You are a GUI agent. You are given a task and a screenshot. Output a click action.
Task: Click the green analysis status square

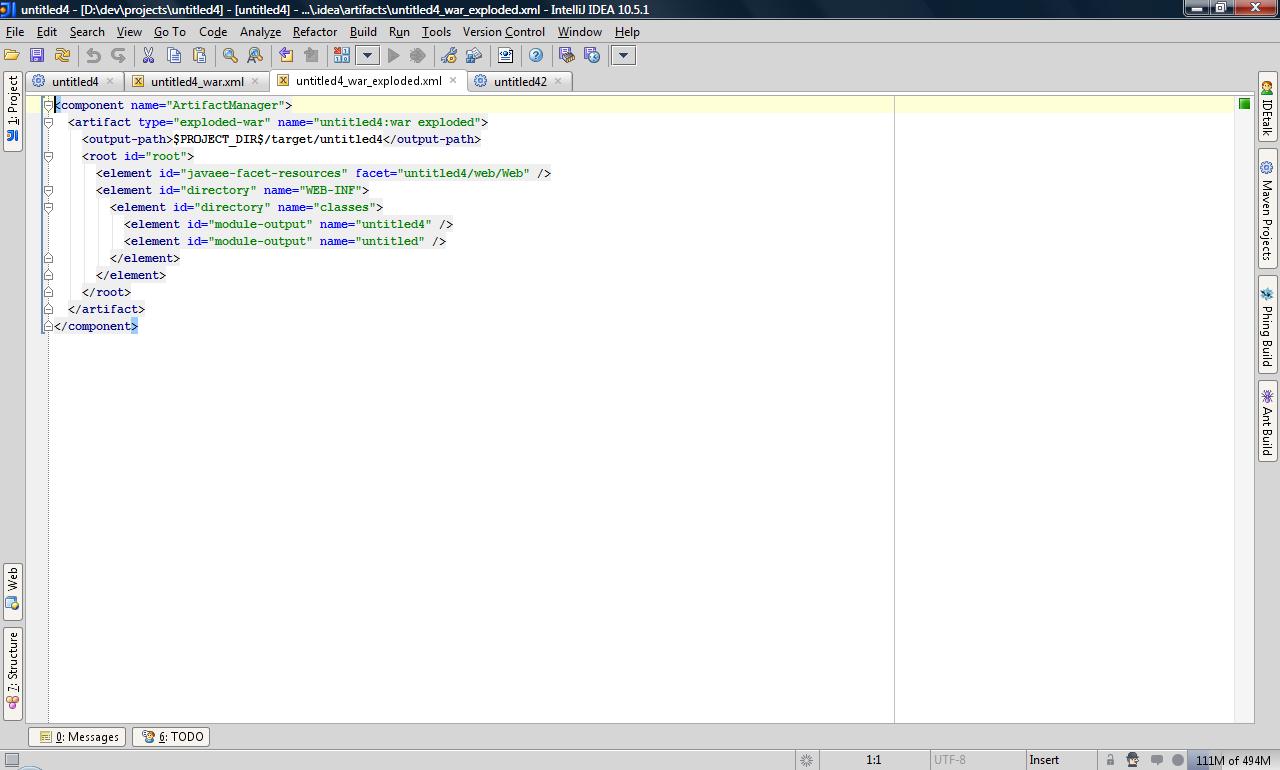tap(1244, 104)
